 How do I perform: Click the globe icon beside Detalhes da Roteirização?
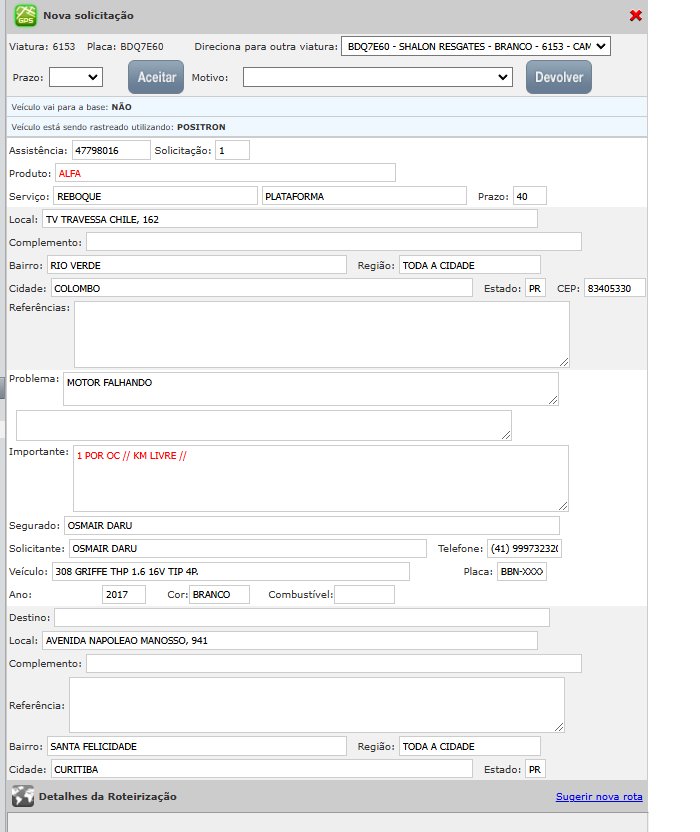(22, 796)
